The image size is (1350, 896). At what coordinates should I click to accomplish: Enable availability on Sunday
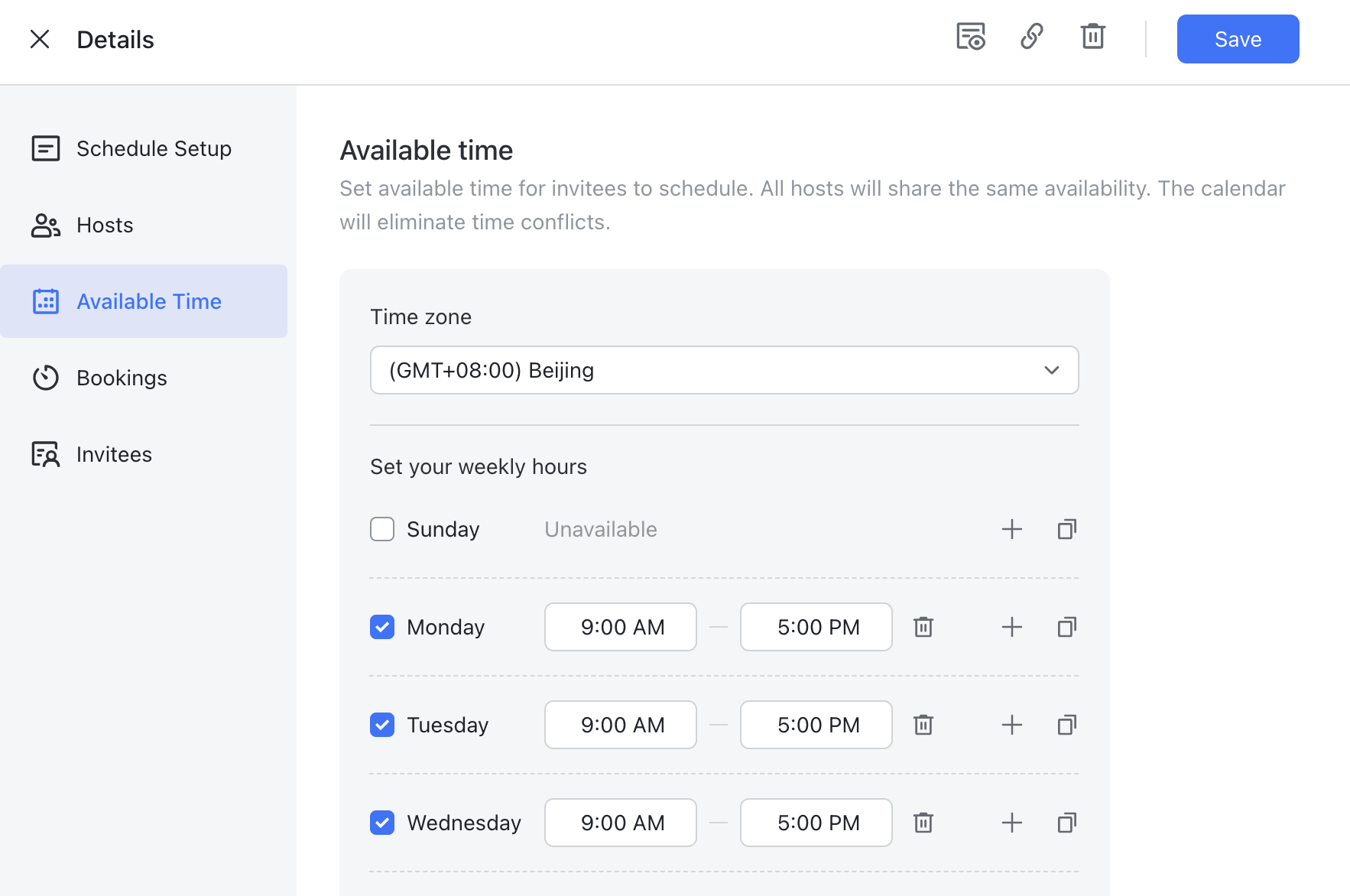point(381,528)
